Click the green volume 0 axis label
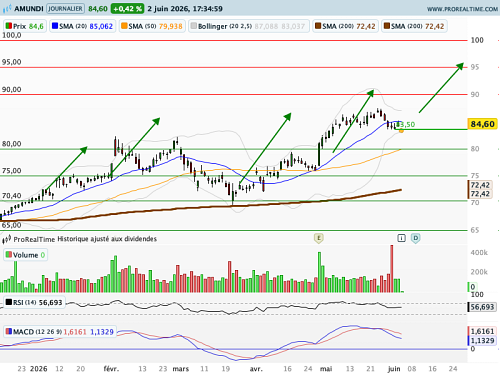 pyautogui.click(x=473, y=287)
